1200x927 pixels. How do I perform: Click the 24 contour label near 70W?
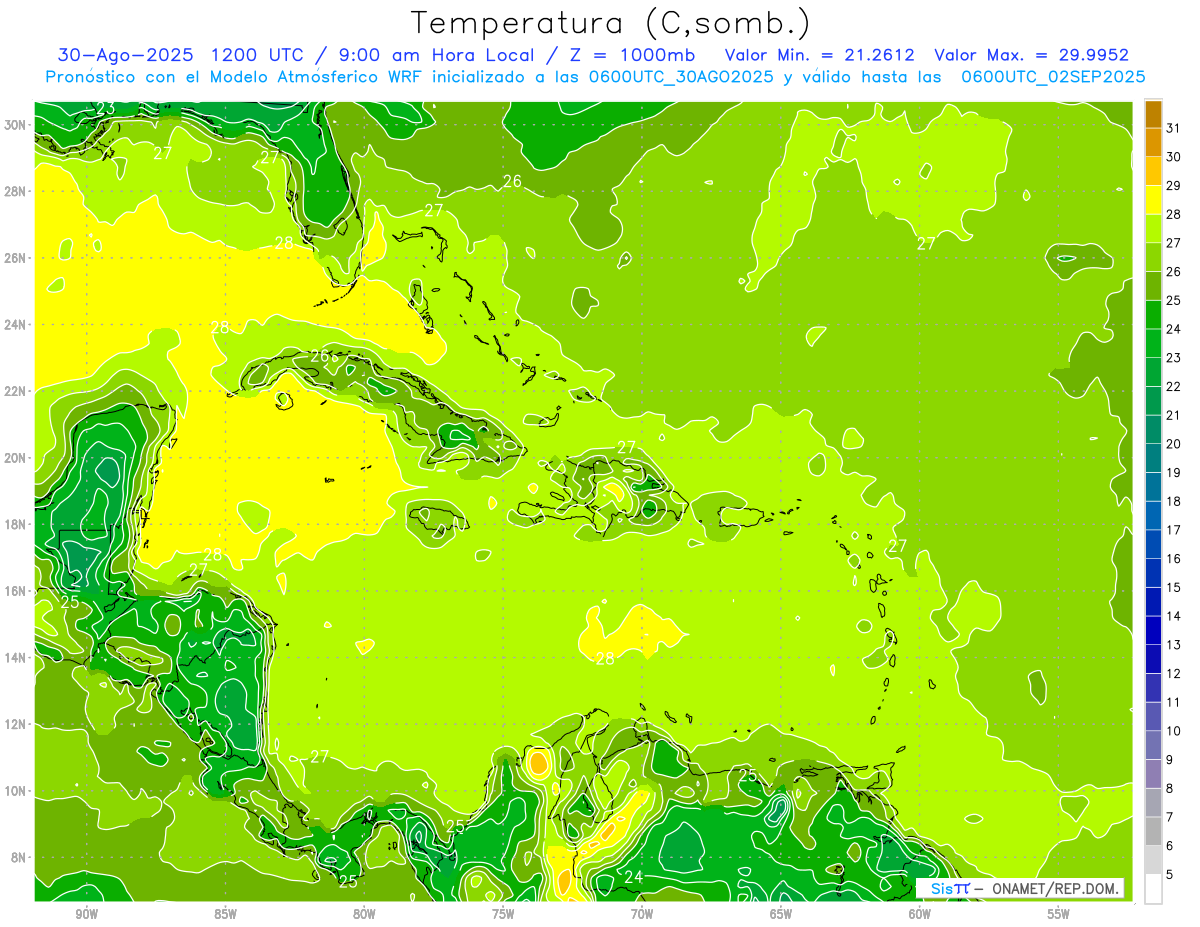pos(633,877)
